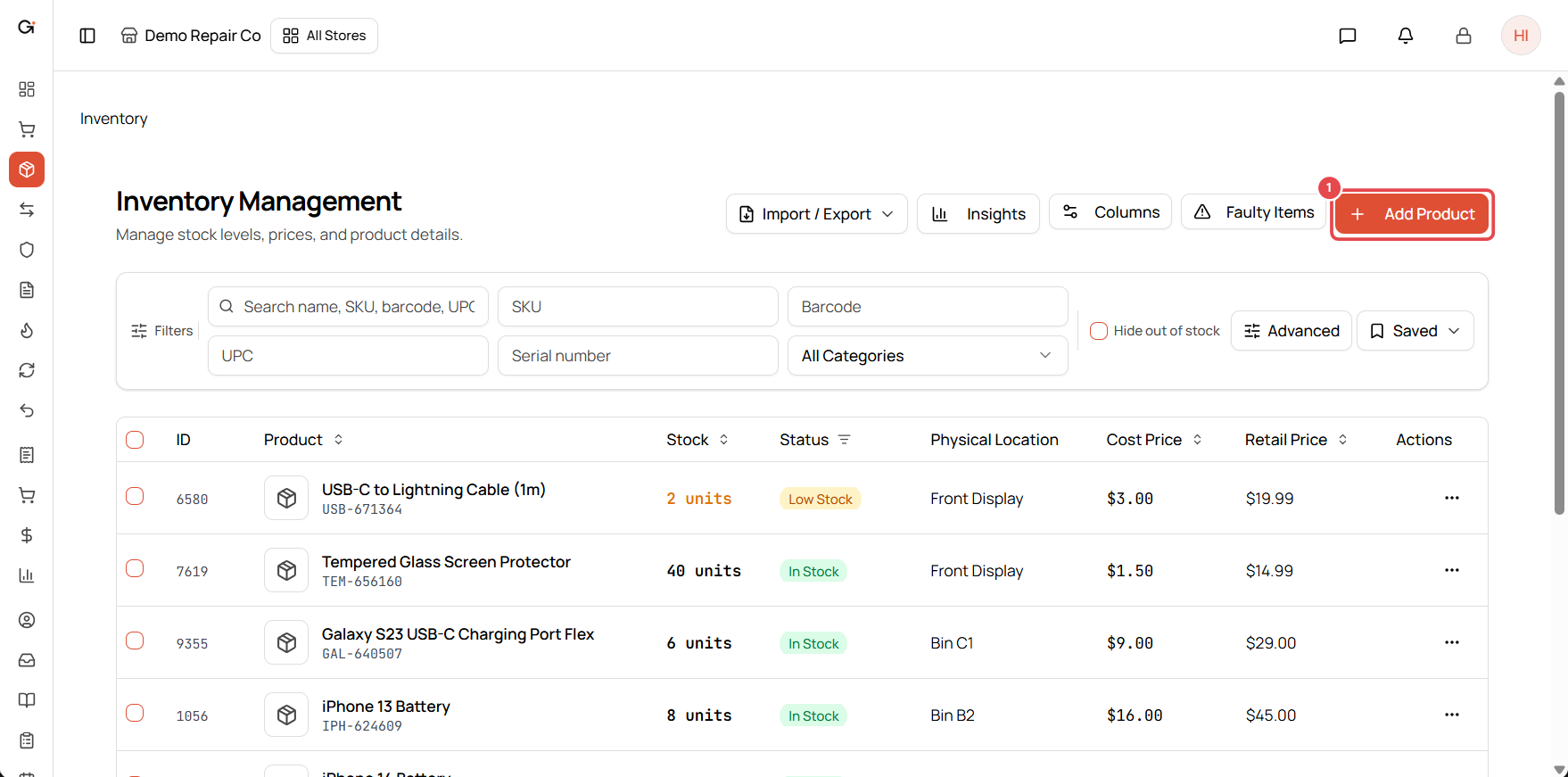Click the iPhone 13 Battery thumbnail
The width and height of the screenshot is (1568, 777).
click(x=286, y=715)
